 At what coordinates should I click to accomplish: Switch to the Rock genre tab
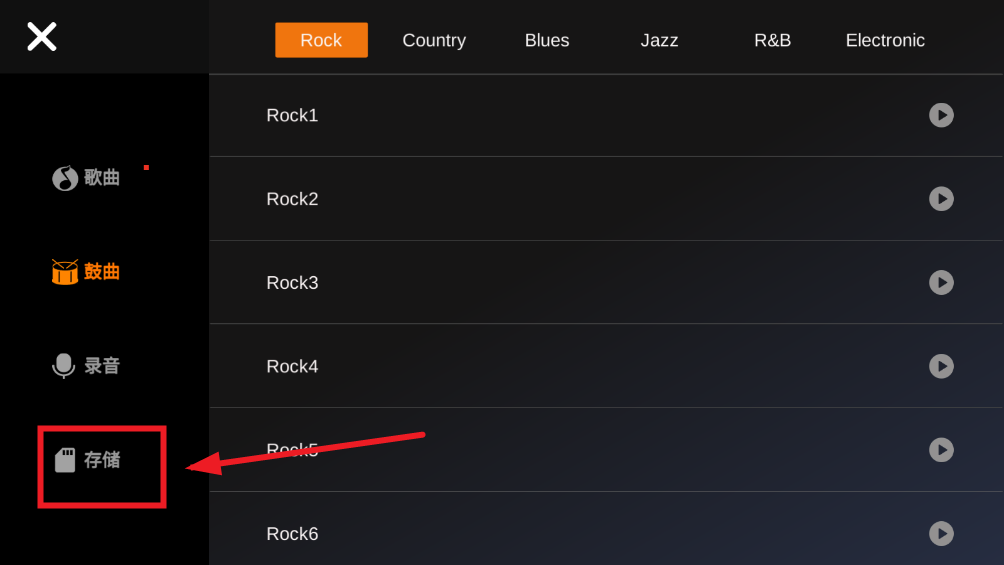pyautogui.click(x=321, y=40)
